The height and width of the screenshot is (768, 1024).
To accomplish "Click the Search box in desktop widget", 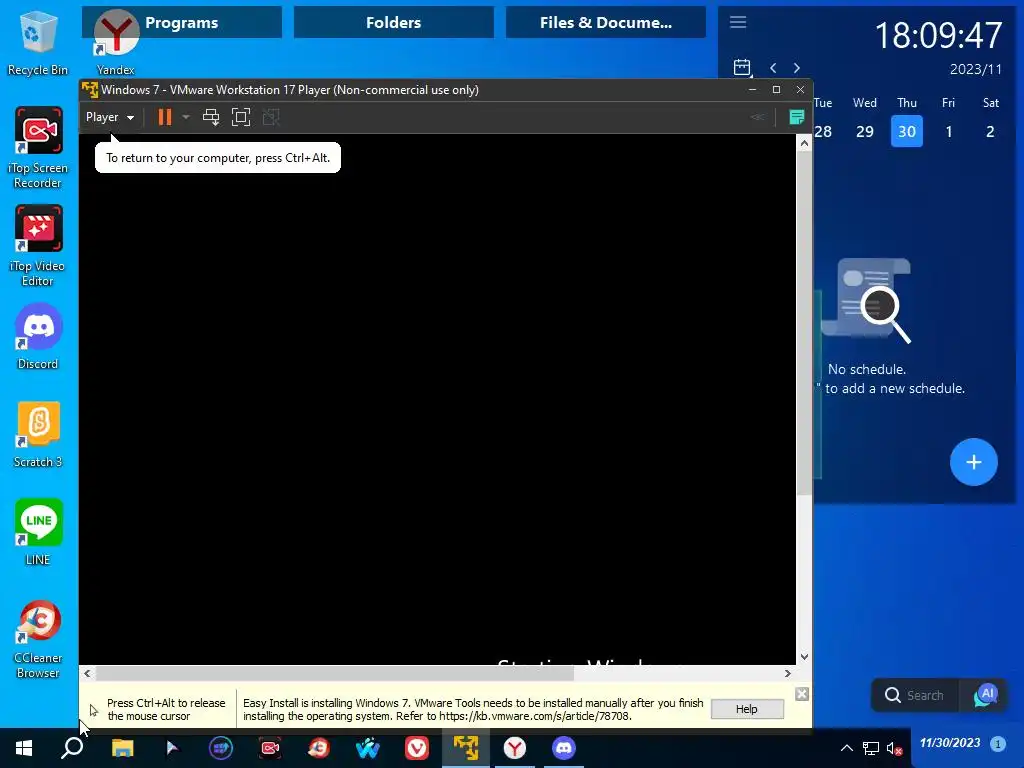I will [916, 696].
